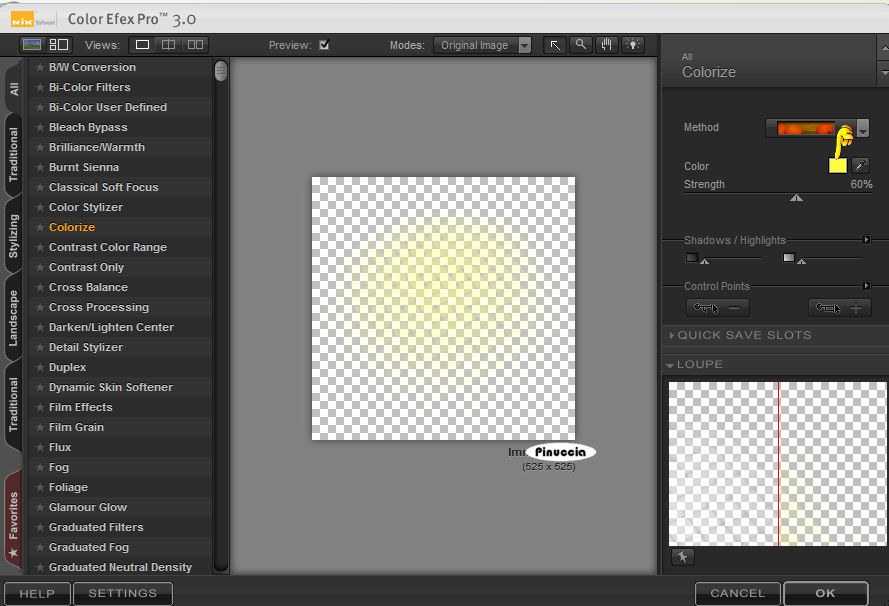Image resolution: width=889 pixels, height=606 pixels.
Task: Select the Dynamic Skin Softener filter
Action: pos(111,387)
